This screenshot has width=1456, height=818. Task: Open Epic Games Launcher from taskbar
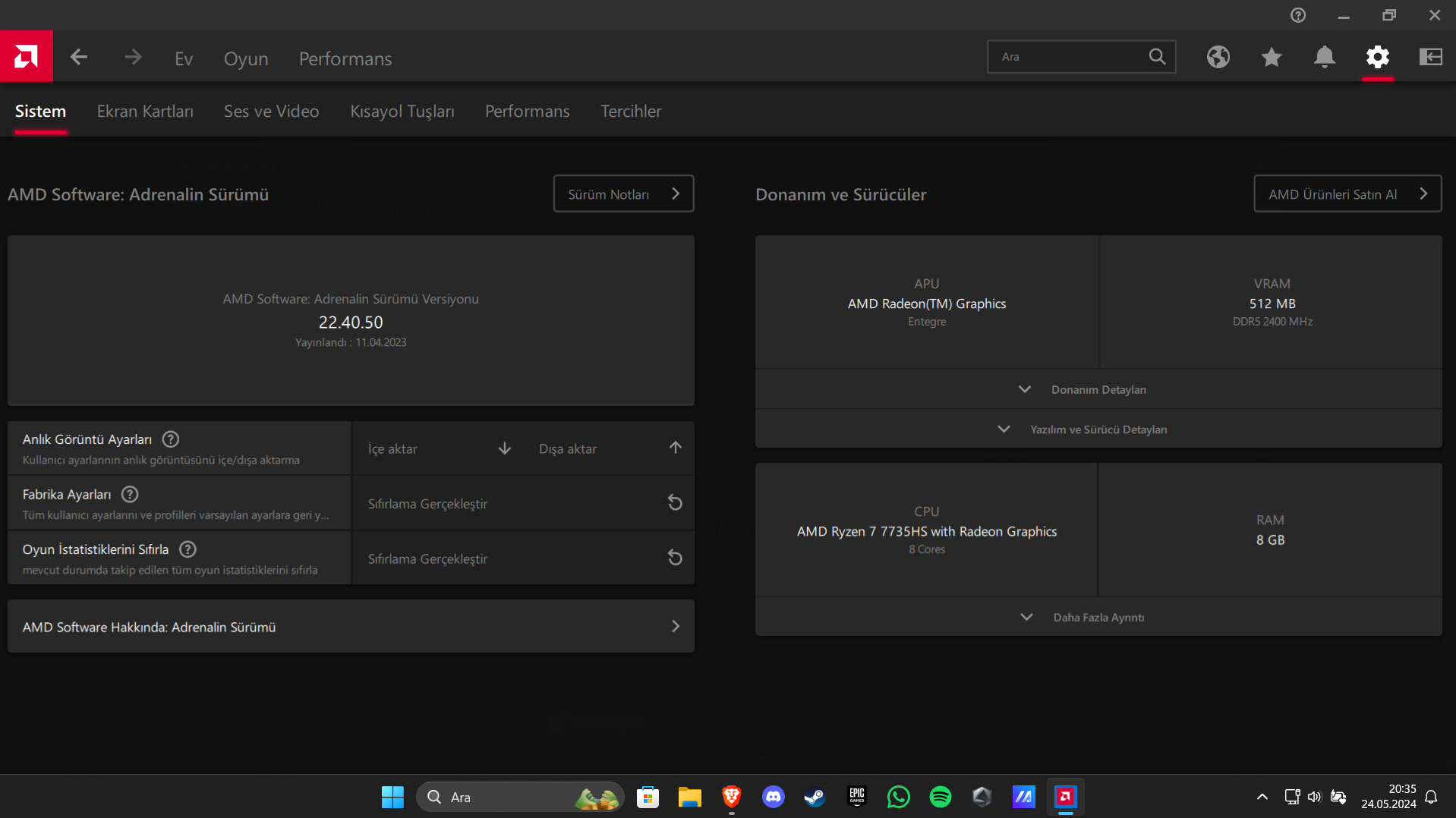coord(857,797)
